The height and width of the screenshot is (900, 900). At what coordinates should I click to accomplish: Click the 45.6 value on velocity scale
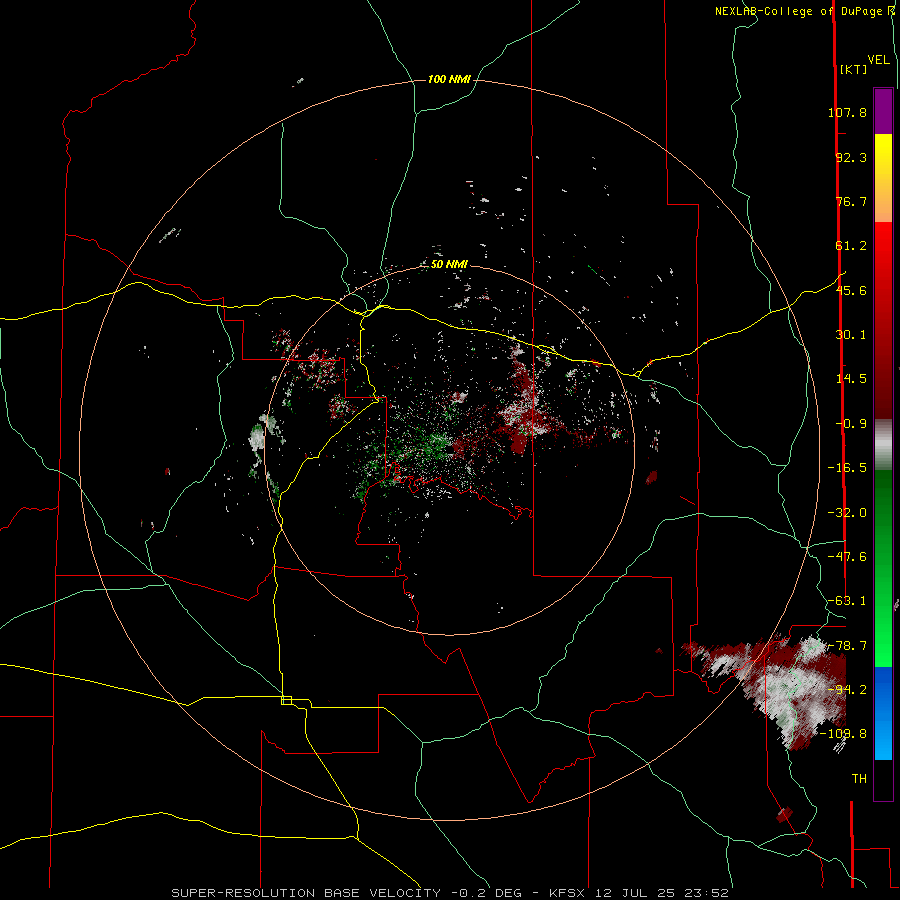point(851,290)
